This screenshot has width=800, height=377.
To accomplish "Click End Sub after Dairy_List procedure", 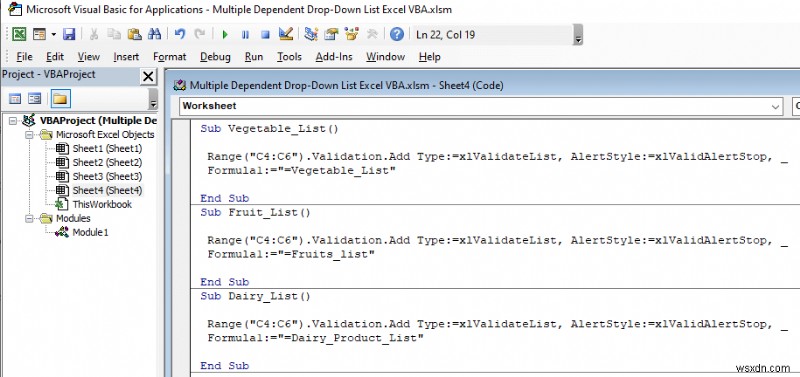I will [224, 366].
